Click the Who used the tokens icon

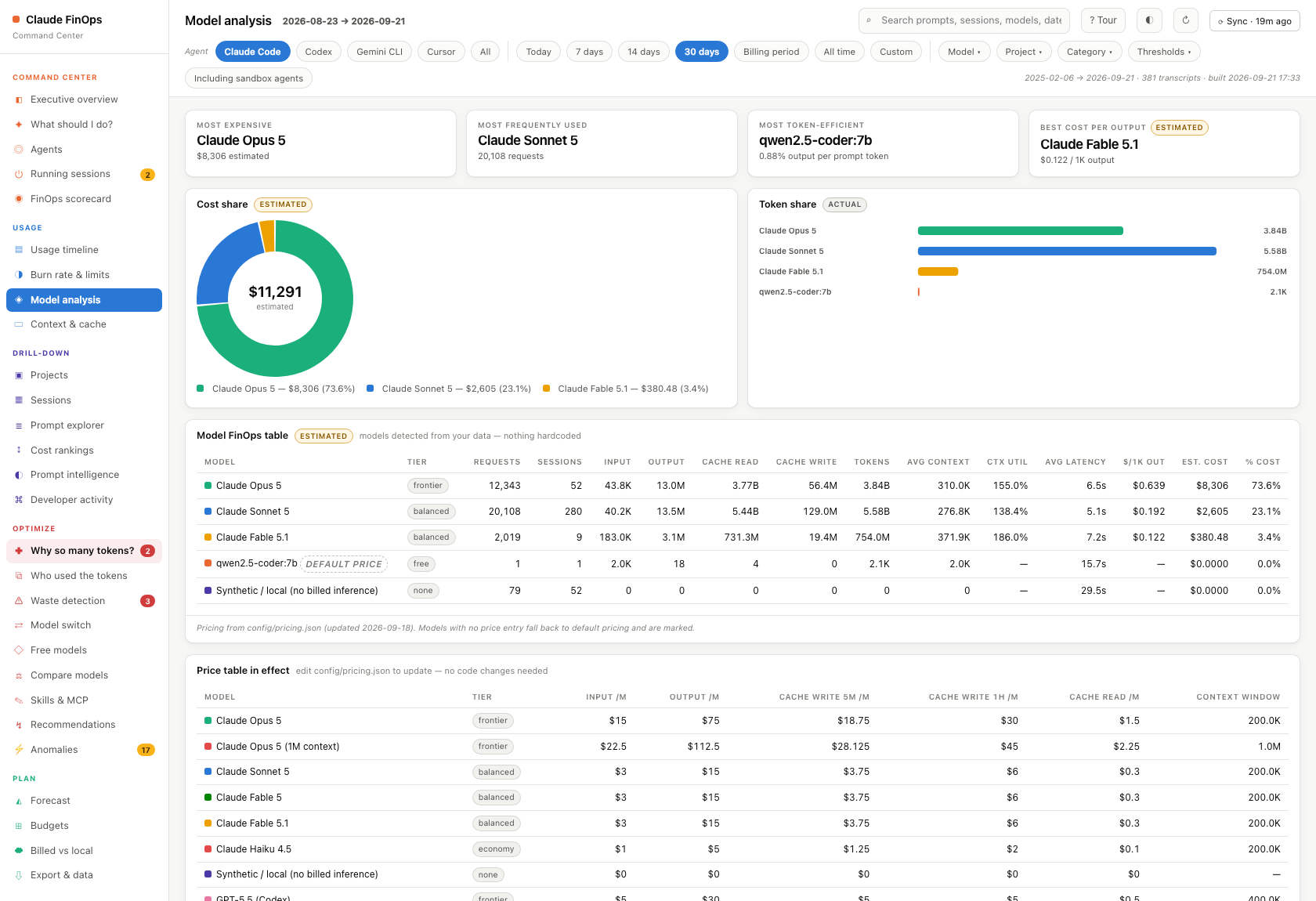click(19, 576)
